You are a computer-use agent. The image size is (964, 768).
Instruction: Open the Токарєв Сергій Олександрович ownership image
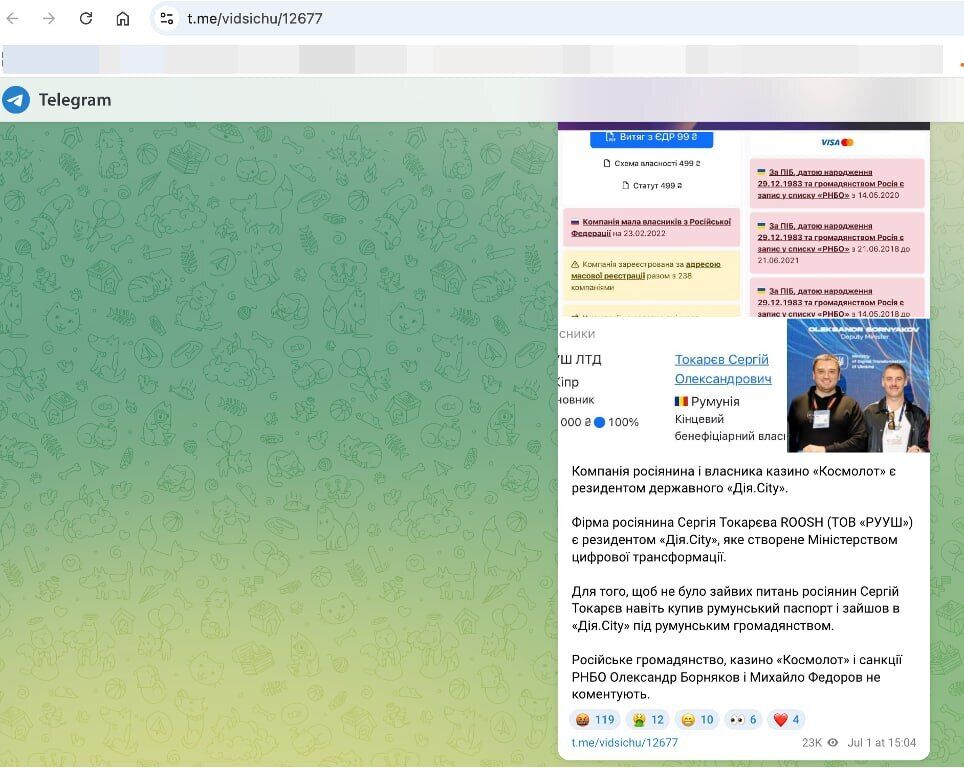(x=672, y=386)
